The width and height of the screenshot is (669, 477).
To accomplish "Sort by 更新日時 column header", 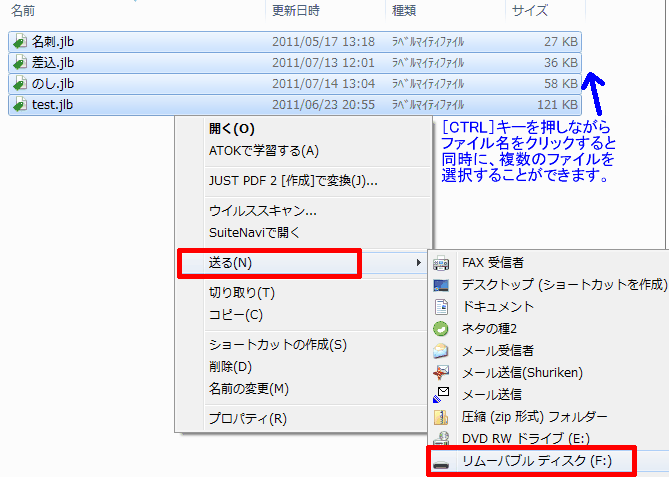I will click(x=296, y=10).
